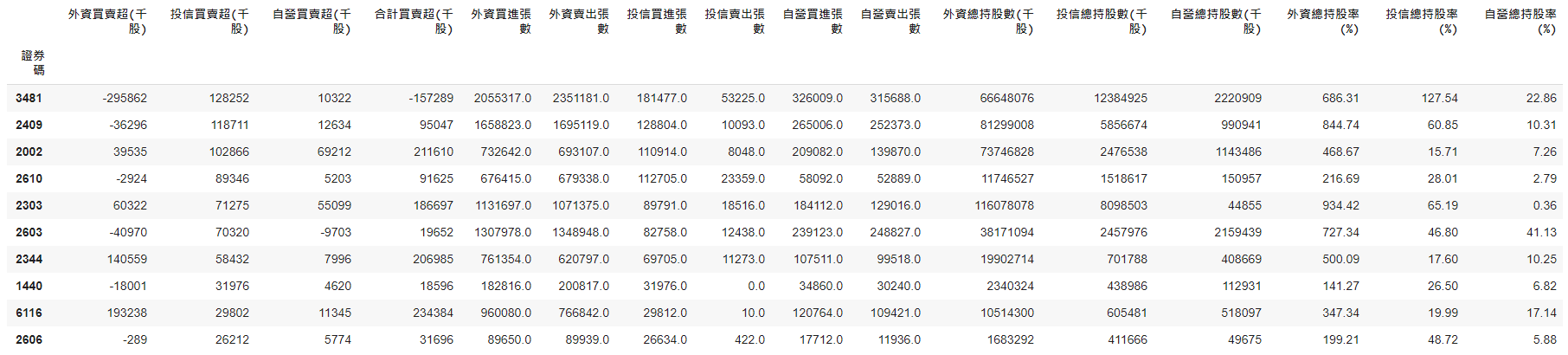Click the 外資買進張數 column header
This screenshot has height=355, width=1568.
click(x=502, y=22)
